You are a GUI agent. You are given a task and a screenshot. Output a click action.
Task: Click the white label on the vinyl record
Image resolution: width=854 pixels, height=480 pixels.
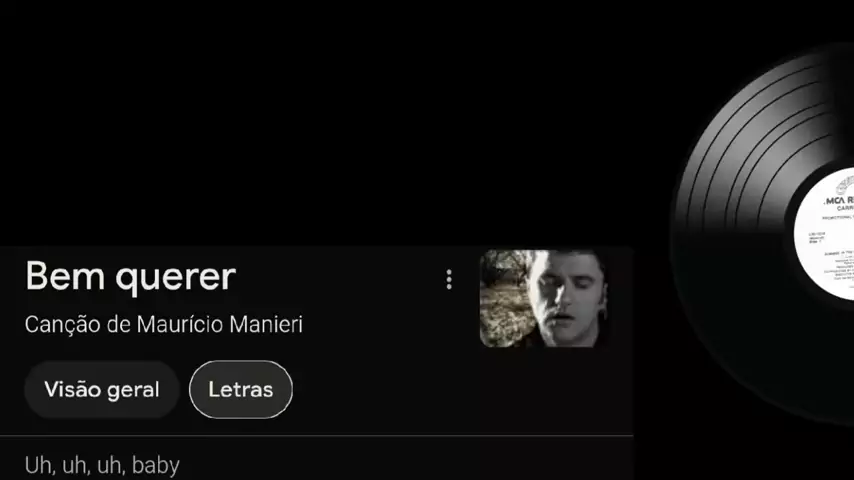pos(824,234)
